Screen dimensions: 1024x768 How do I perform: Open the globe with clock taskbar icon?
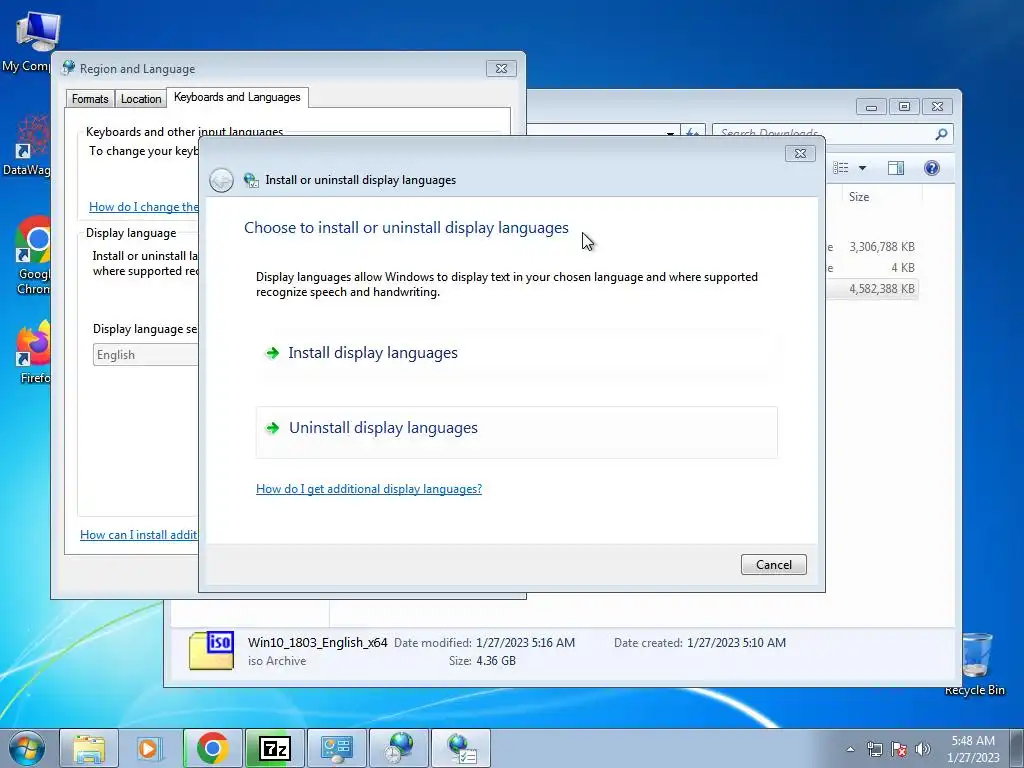click(x=398, y=748)
